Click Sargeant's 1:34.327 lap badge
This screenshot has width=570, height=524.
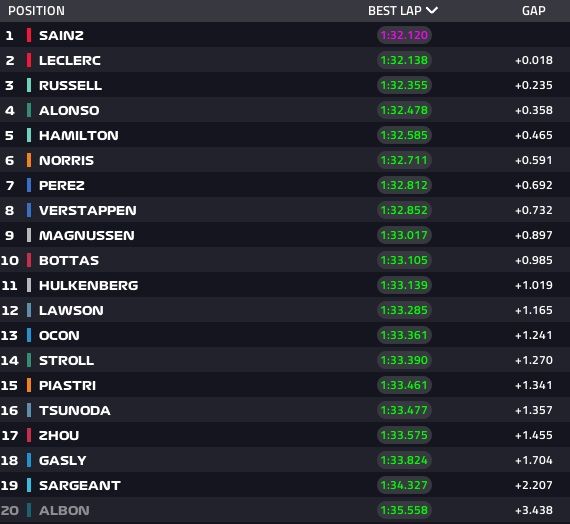click(404, 485)
